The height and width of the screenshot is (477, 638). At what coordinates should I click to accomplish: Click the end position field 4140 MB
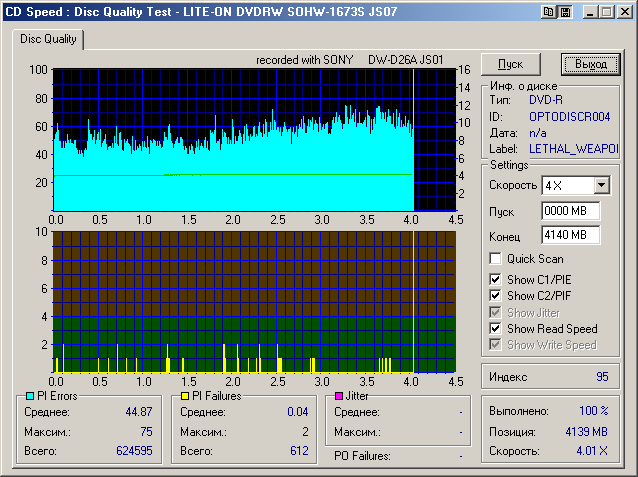coord(570,235)
